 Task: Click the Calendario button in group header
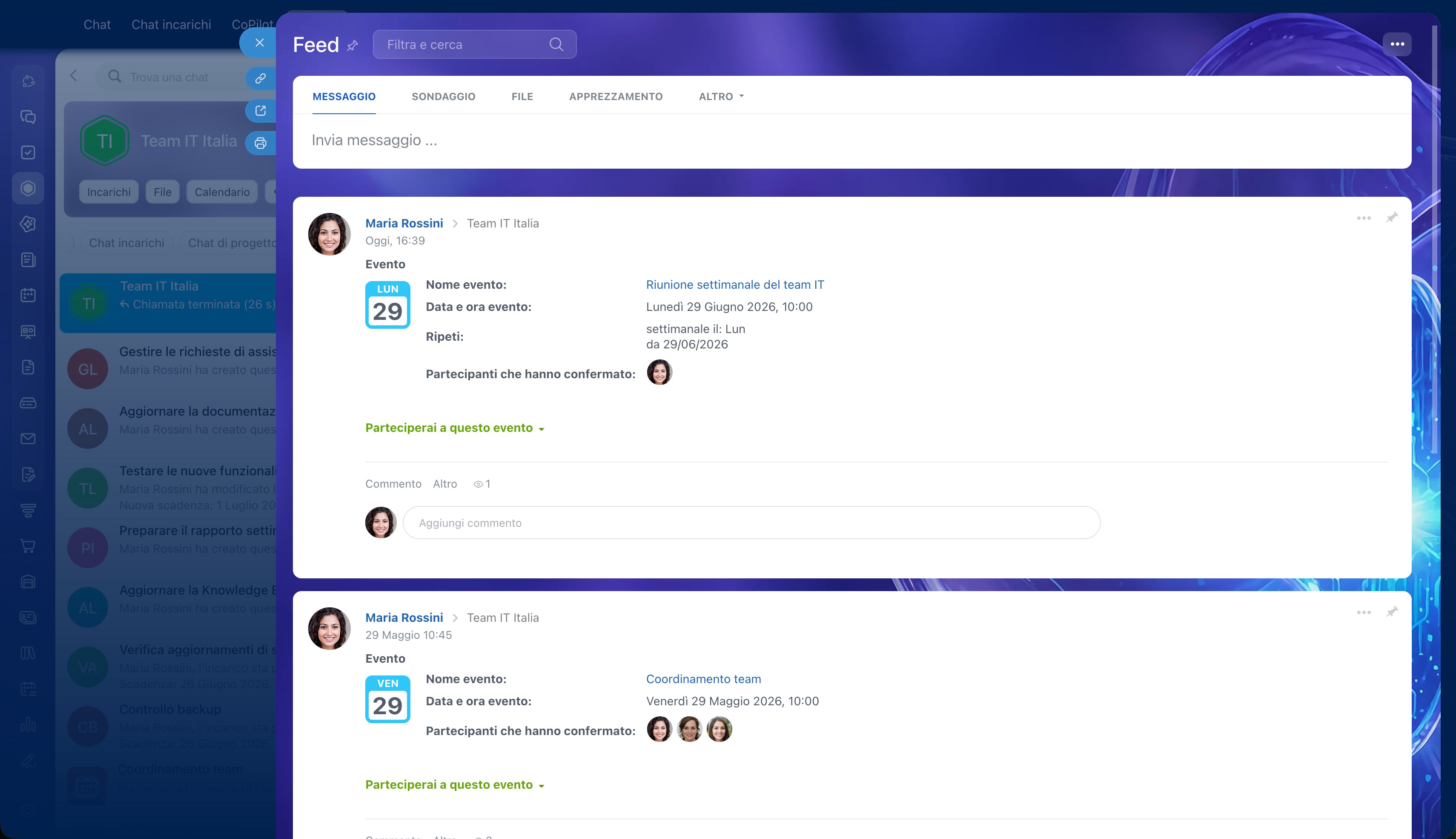[222, 192]
